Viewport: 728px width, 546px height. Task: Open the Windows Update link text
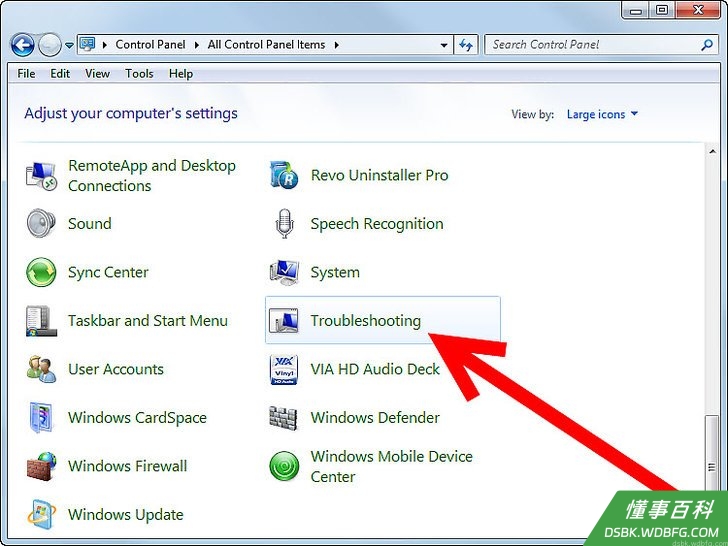tap(126, 514)
